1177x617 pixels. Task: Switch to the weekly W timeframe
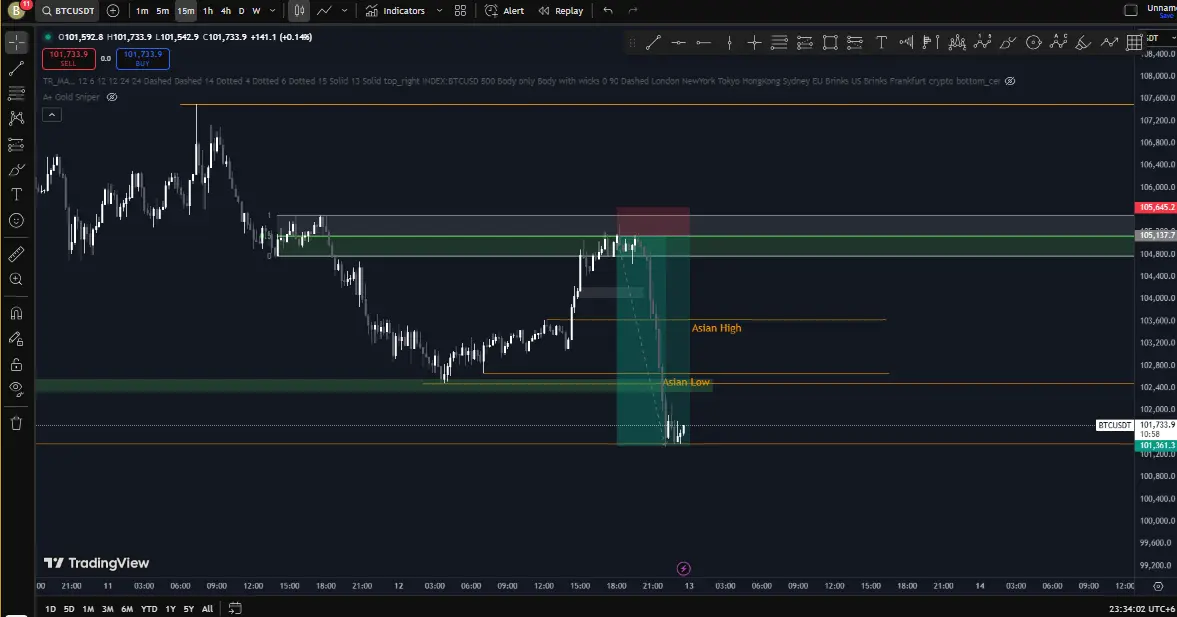[256, 11]
